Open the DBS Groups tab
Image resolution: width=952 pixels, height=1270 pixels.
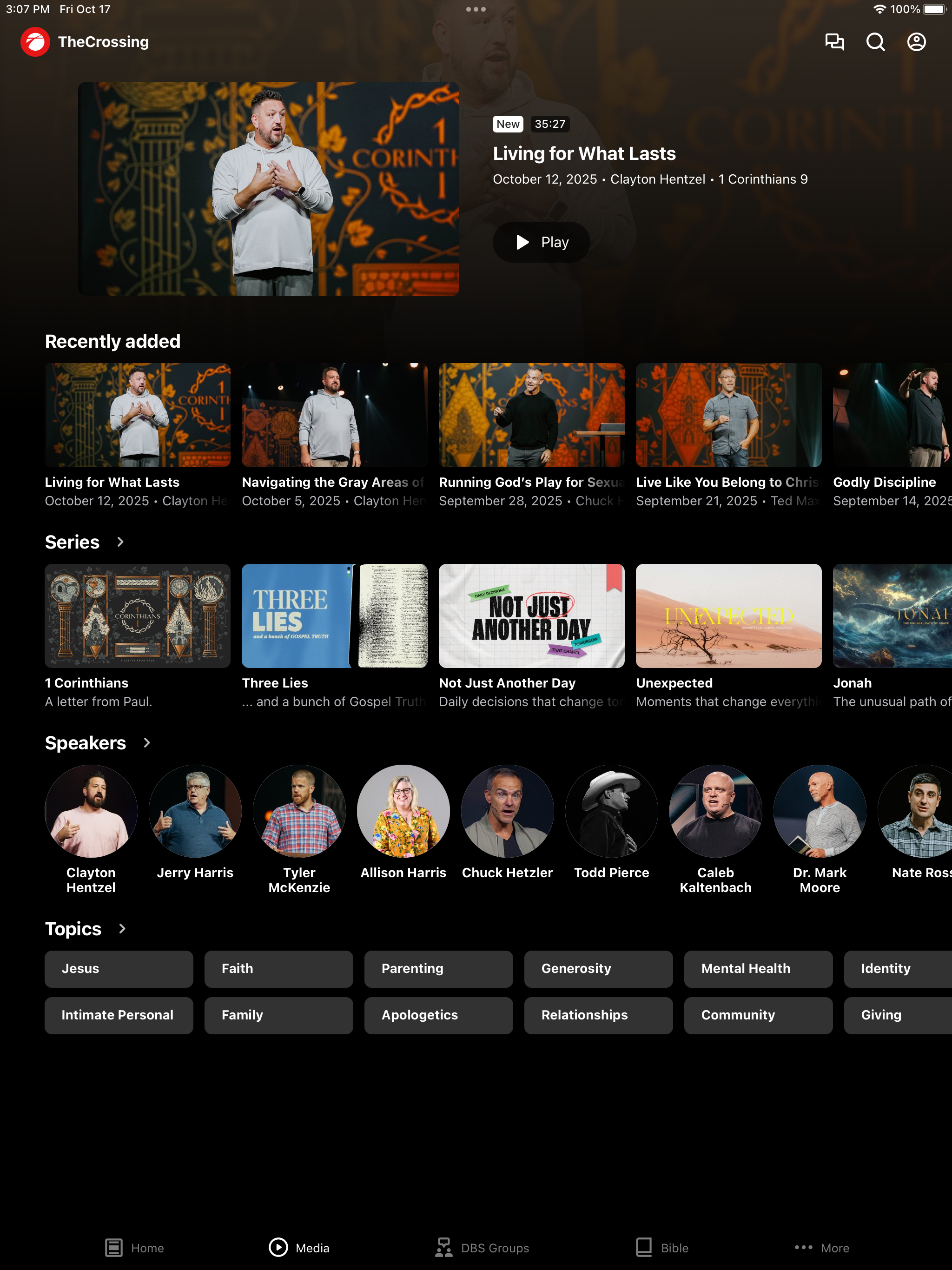[483, 1248]
